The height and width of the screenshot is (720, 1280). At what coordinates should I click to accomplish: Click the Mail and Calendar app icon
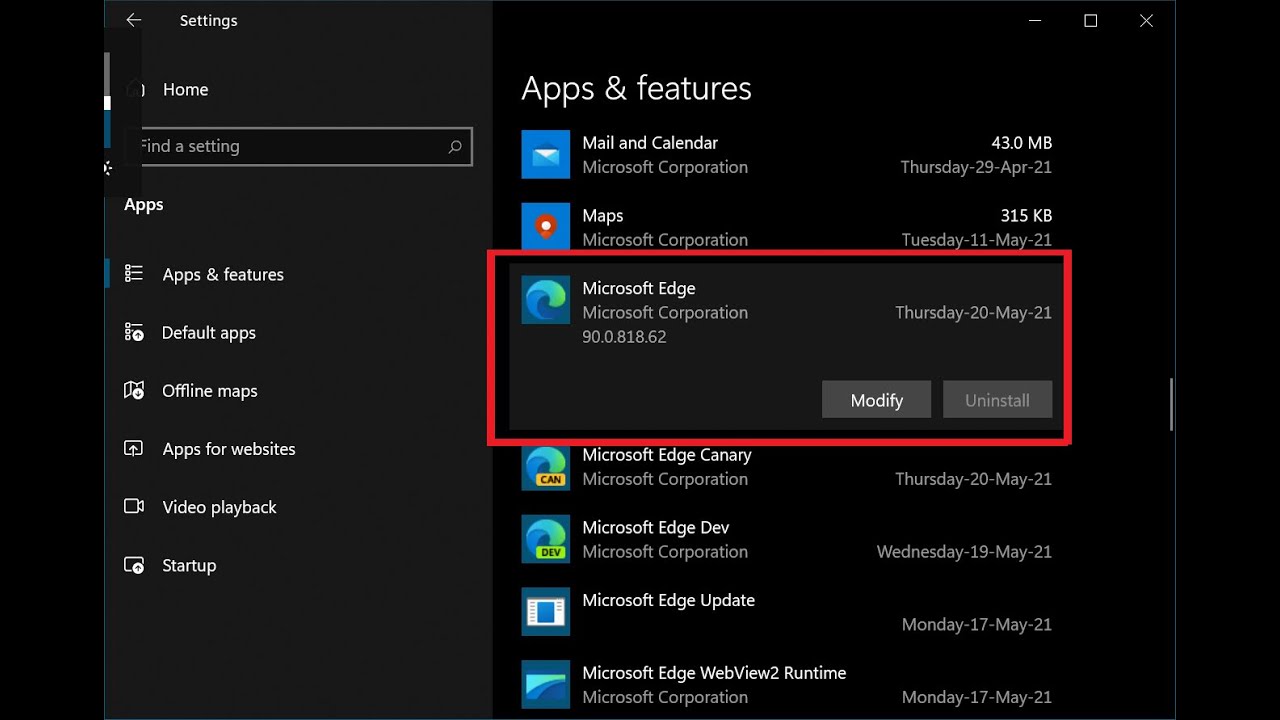coord(546,155)
